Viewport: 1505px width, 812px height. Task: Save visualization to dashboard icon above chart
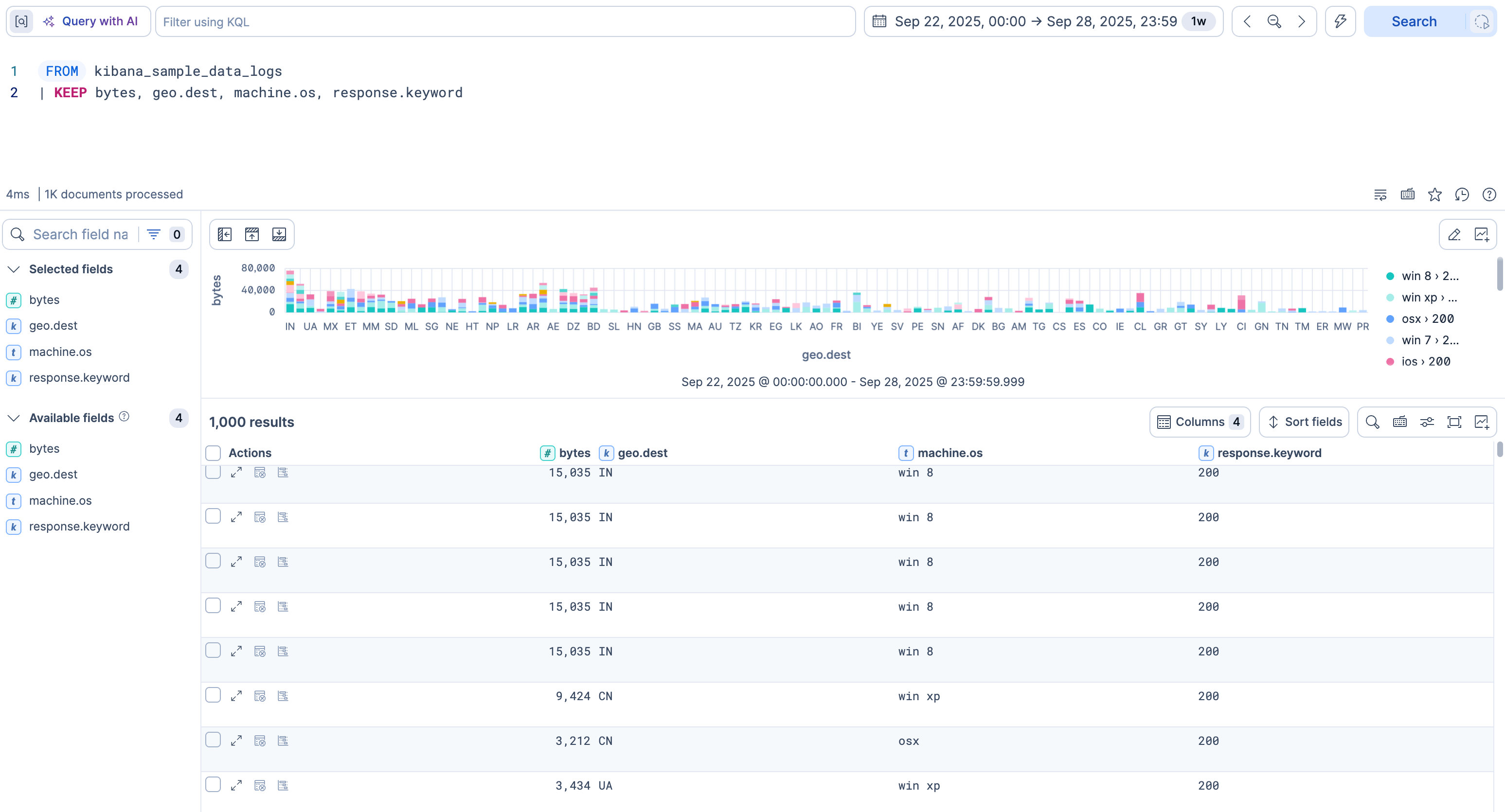tap(1482, 234)
